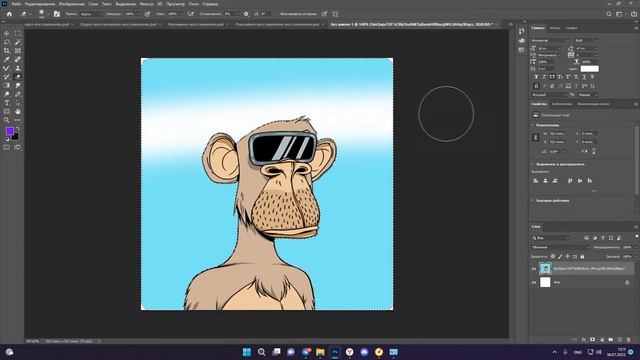Viewport: 640px width, 360px height.
Task: Collapse the Выровнять и распределить section
Action: pyautogui.click(x=533, y=164)
